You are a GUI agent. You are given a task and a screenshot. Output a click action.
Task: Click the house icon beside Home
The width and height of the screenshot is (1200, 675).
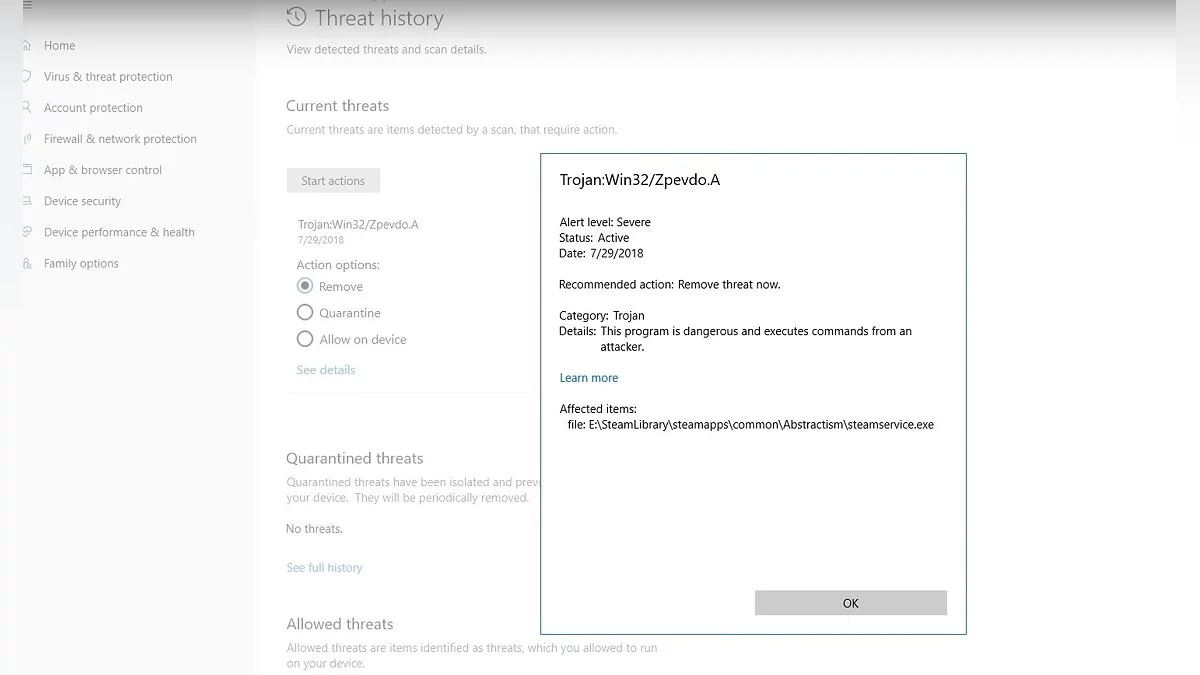point(27,46)
